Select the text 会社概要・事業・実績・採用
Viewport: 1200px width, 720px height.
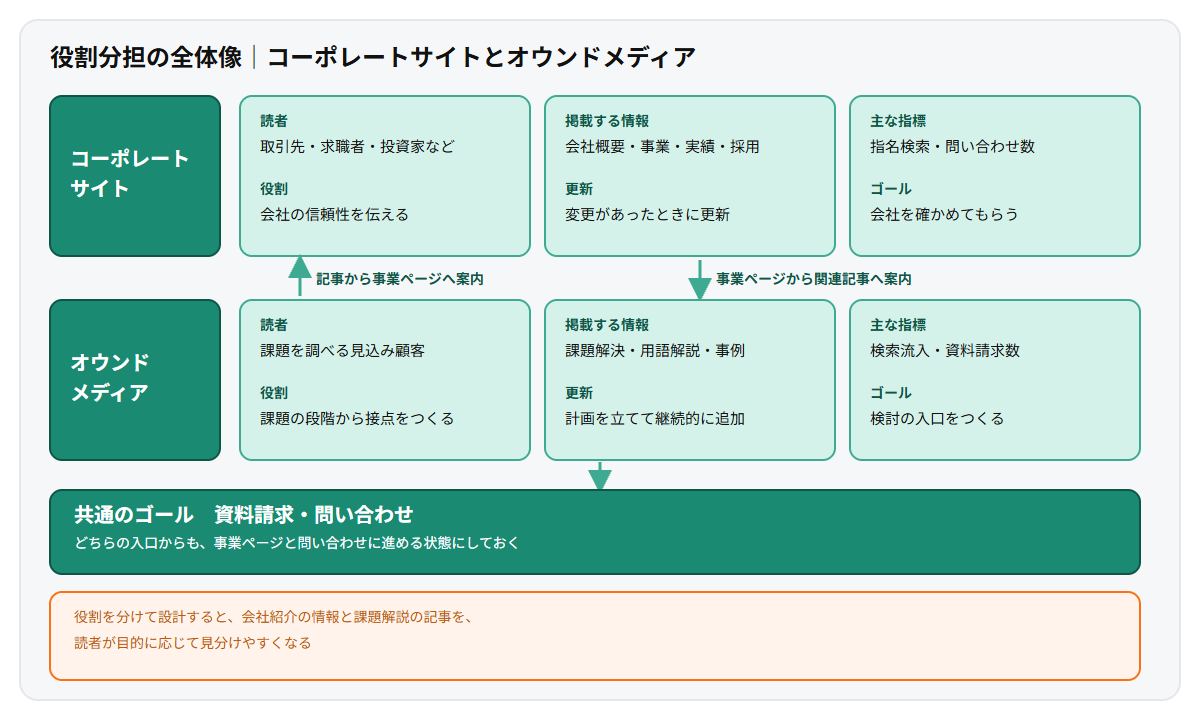point(662,146)
